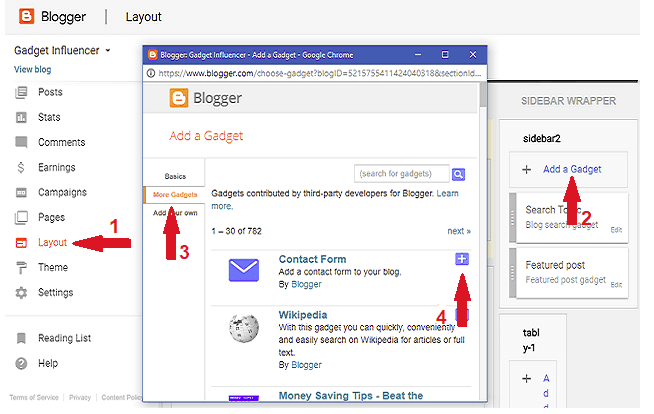Click the Pages icon in sidebar
The height and width of the screenshot is (414, 654).
click(x=21, y=218)
